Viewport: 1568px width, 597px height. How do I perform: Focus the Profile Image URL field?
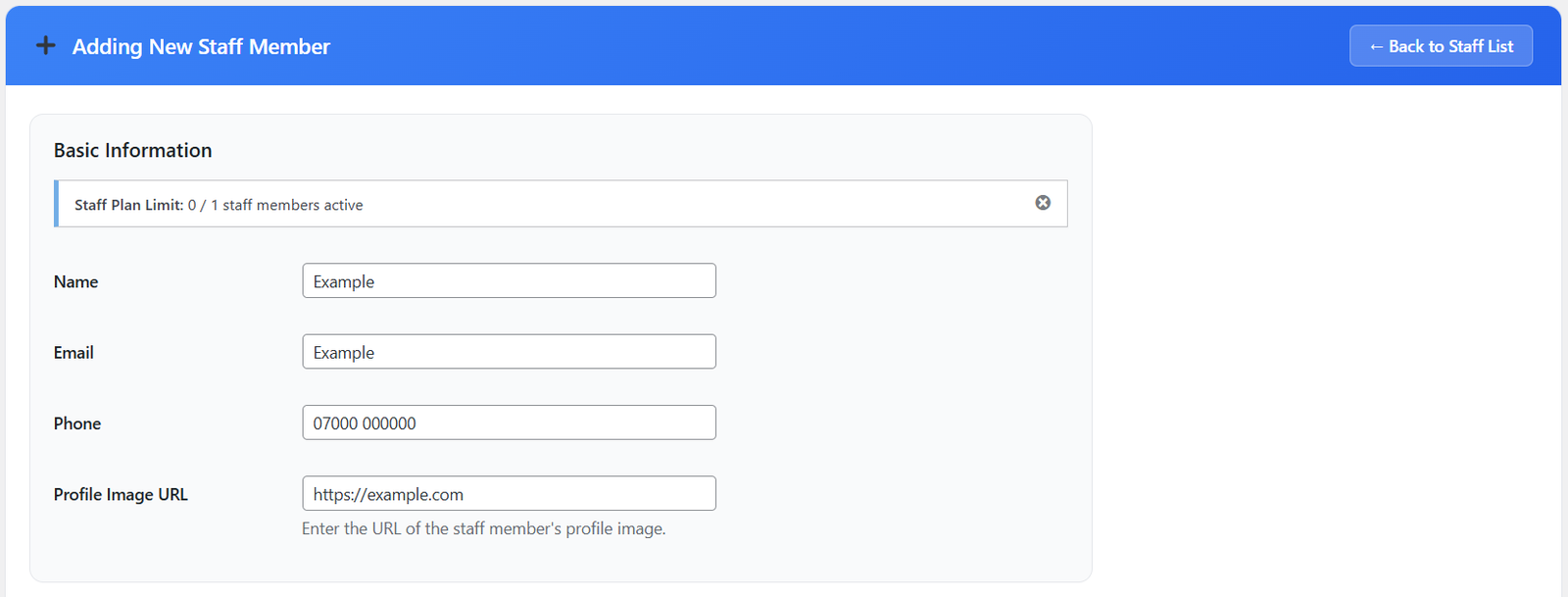point(509,493)
